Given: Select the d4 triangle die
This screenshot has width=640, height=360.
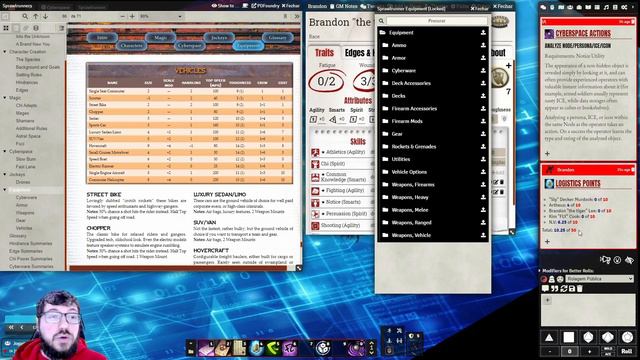Looking at the screenshot, I should click(549, 337).
